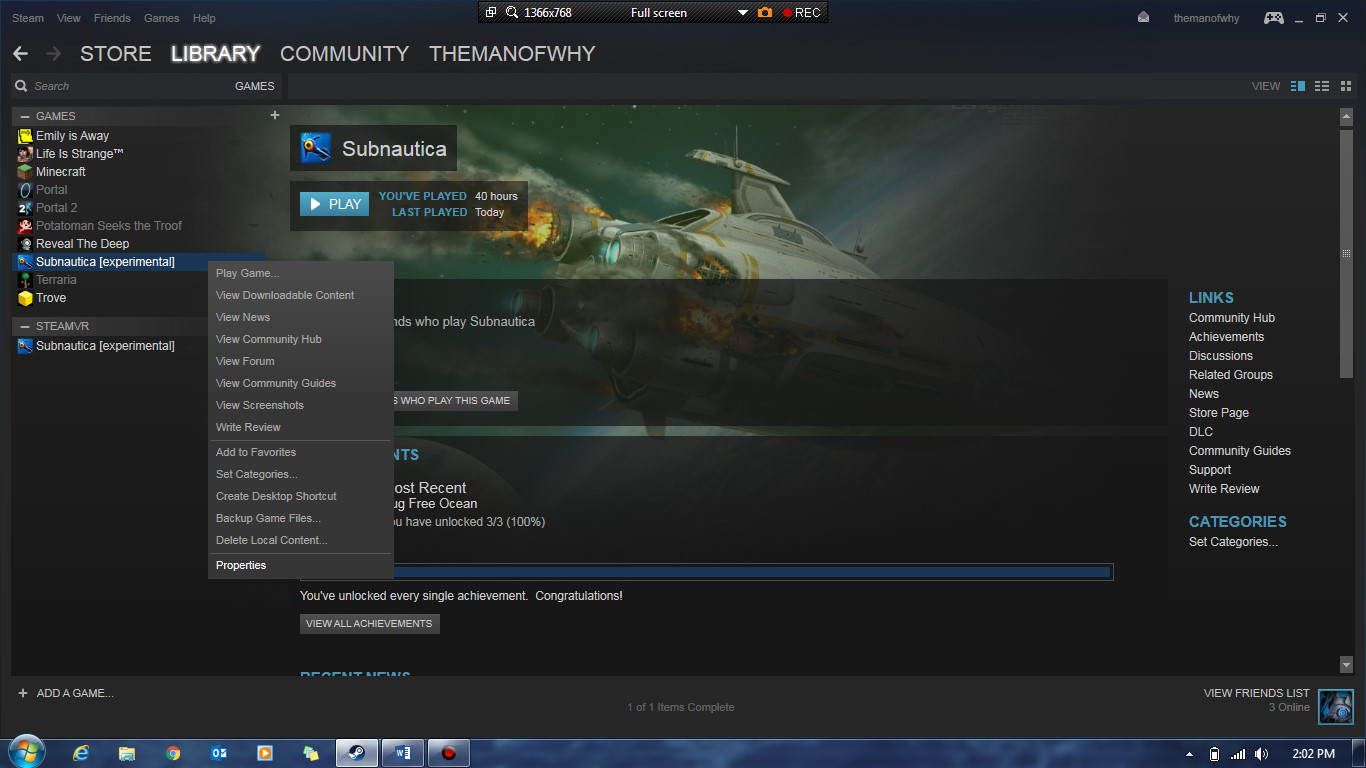Open the media player taskbar icon
Viewport: 1366px width, 768px height.
click(x=265, y=753)
